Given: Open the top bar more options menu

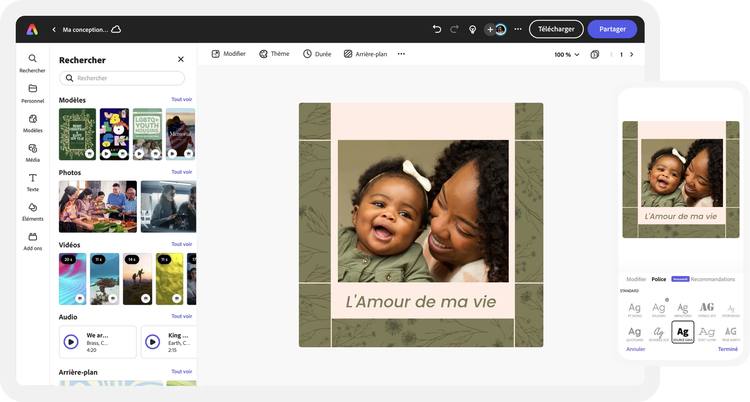Looking at the screenshot, I should [518, 29].
